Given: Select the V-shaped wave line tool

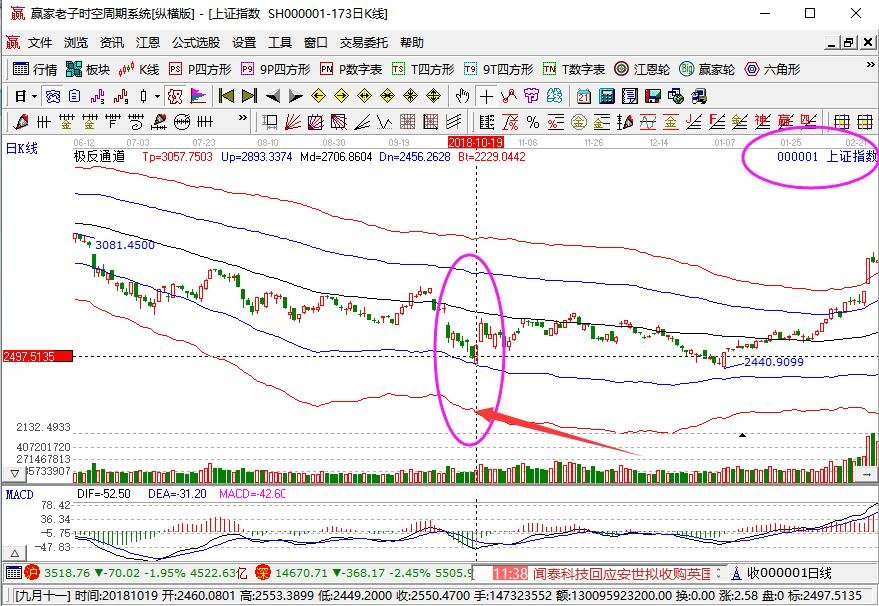Looking at the screenshot, I should pyautogui.click(x=385, y=122).
